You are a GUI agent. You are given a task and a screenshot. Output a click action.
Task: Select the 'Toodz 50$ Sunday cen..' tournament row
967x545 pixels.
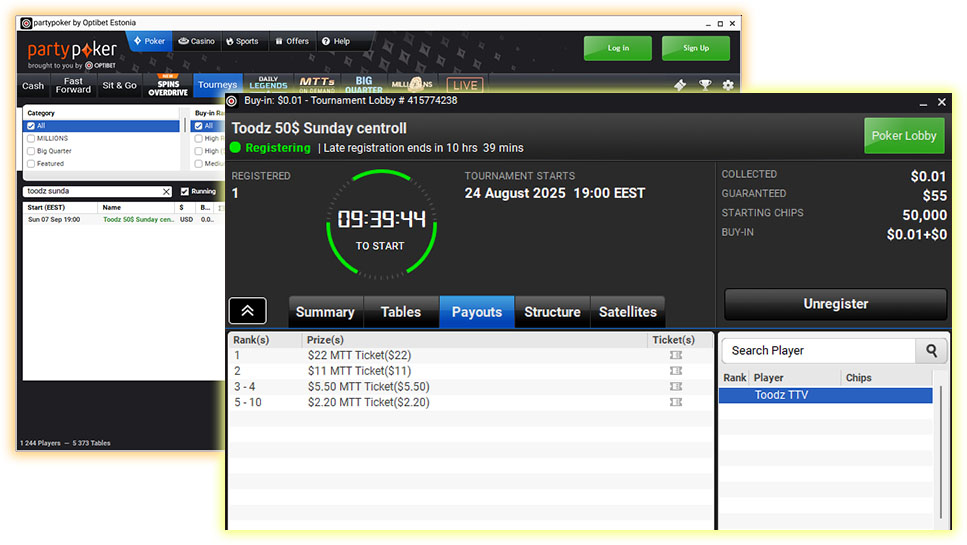click(x=123, y=219)
